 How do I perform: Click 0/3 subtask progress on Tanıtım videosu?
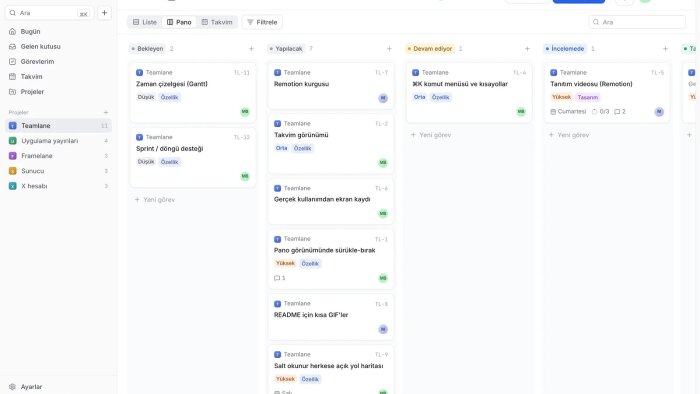[x=600, y=112]
